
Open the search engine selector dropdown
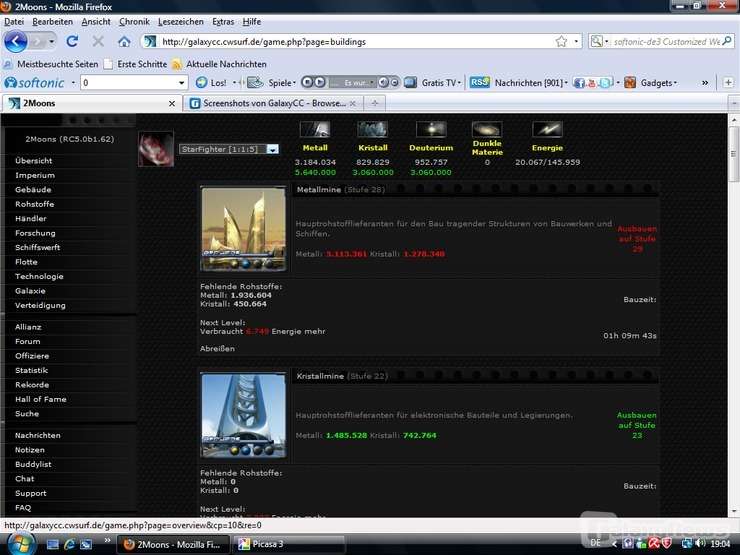[x=598, y=42]
